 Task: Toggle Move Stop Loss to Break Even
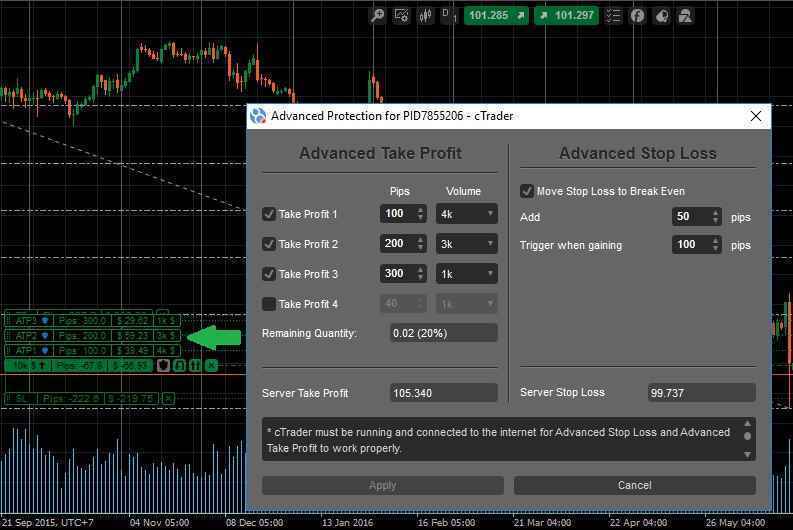pyautogui.click(x=527, y=191)
